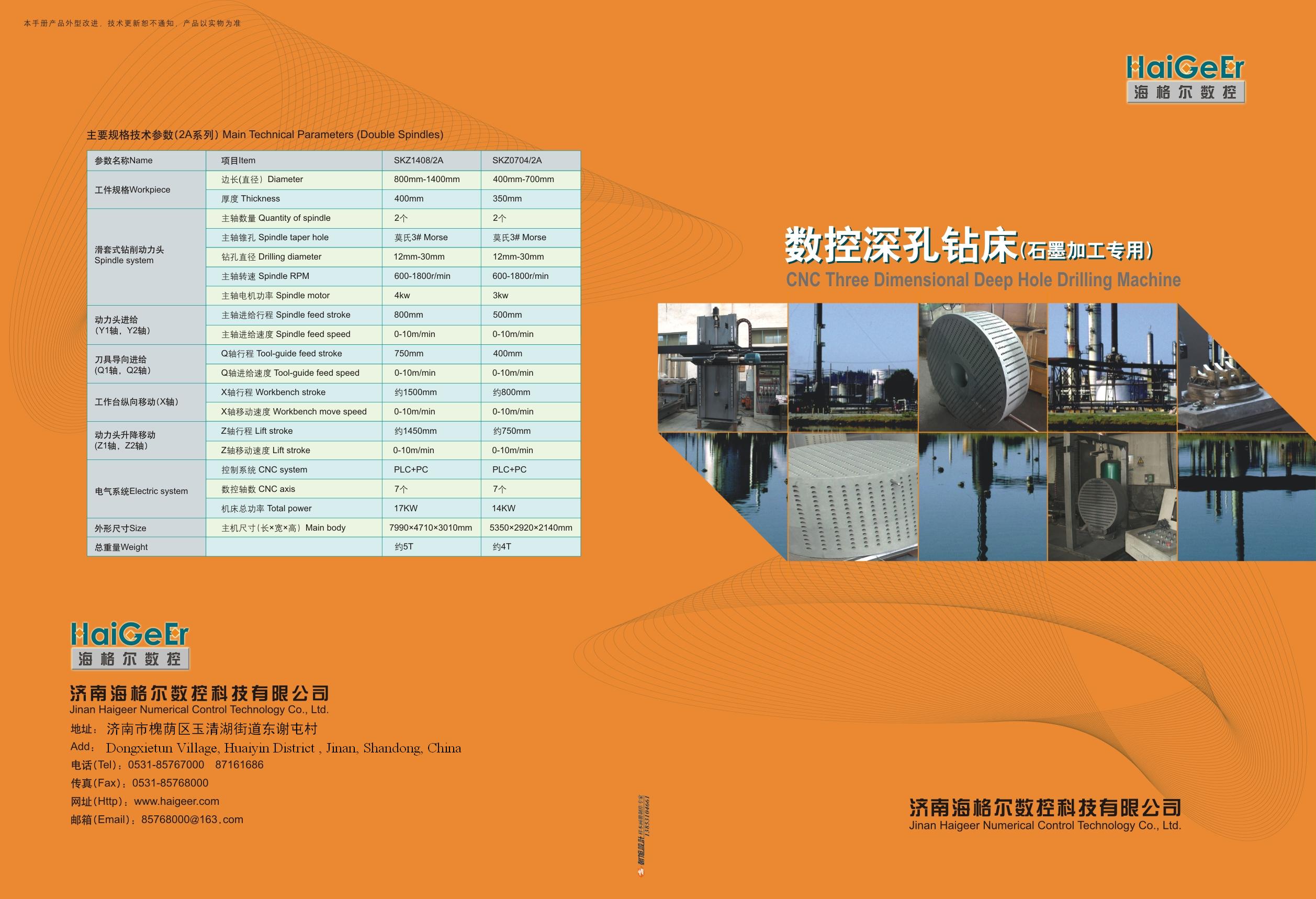The width and height of the screenshot is (1316, 899).
Task: Open the rectangular graphite block with drilled holes photo
Action: coord(853,497)
